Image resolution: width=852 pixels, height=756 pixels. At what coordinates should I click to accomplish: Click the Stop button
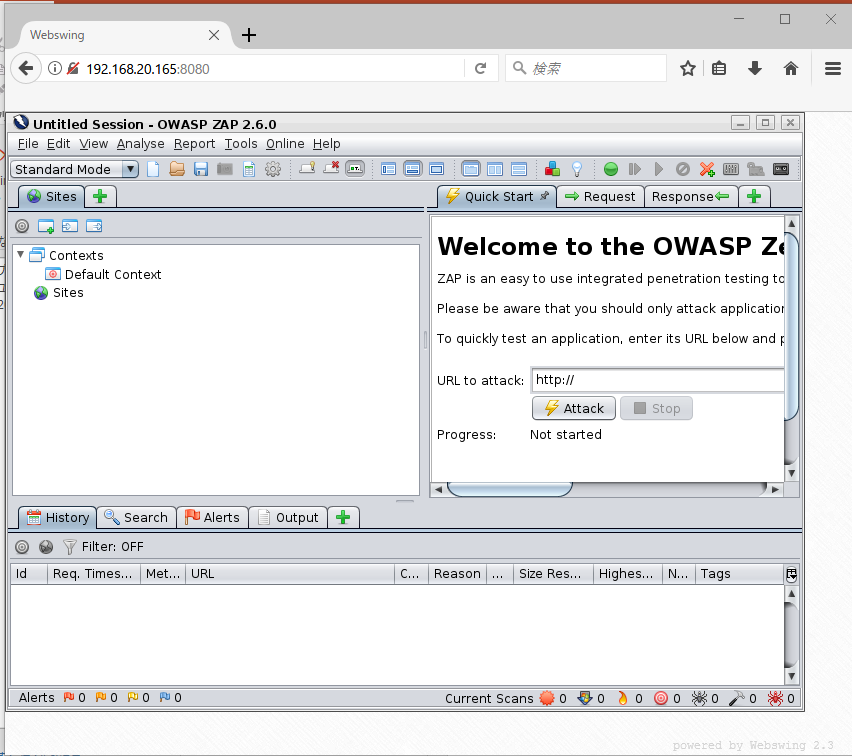(x=656, y=408)
